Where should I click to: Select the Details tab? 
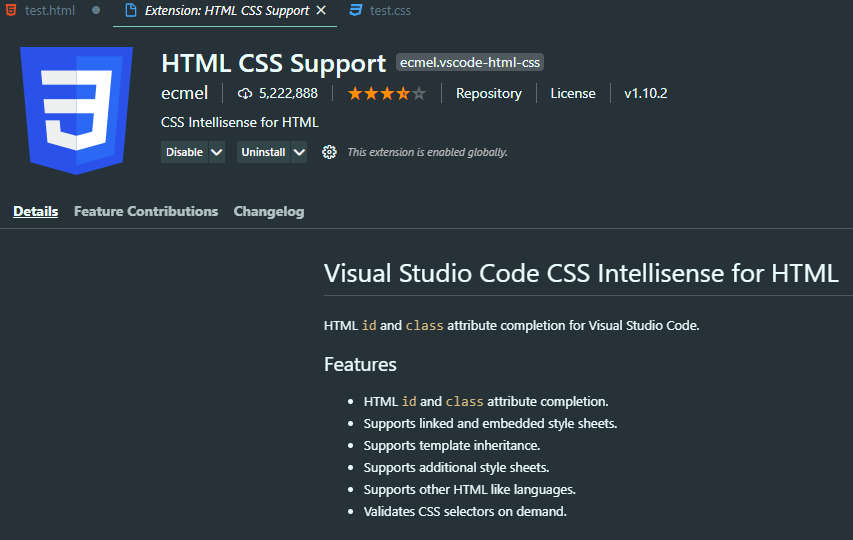point(35,212)
